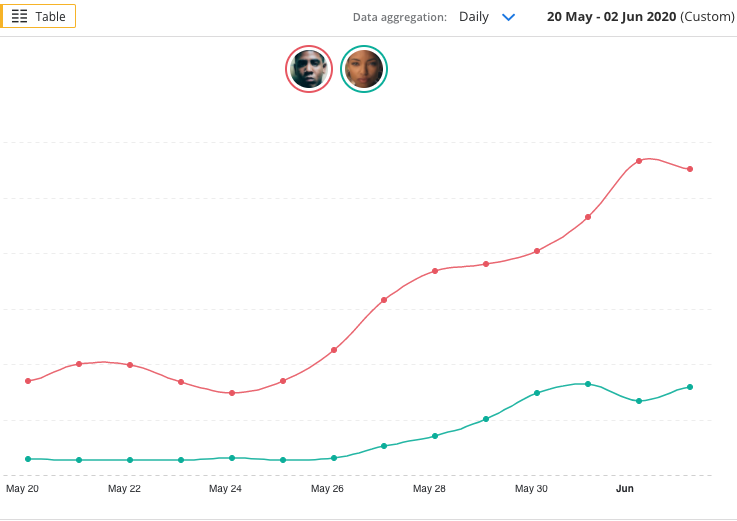737x521 pixels.
Task: Click the last red data point on Jun 2
Action: pyautogui.click(x=690, y=169)
